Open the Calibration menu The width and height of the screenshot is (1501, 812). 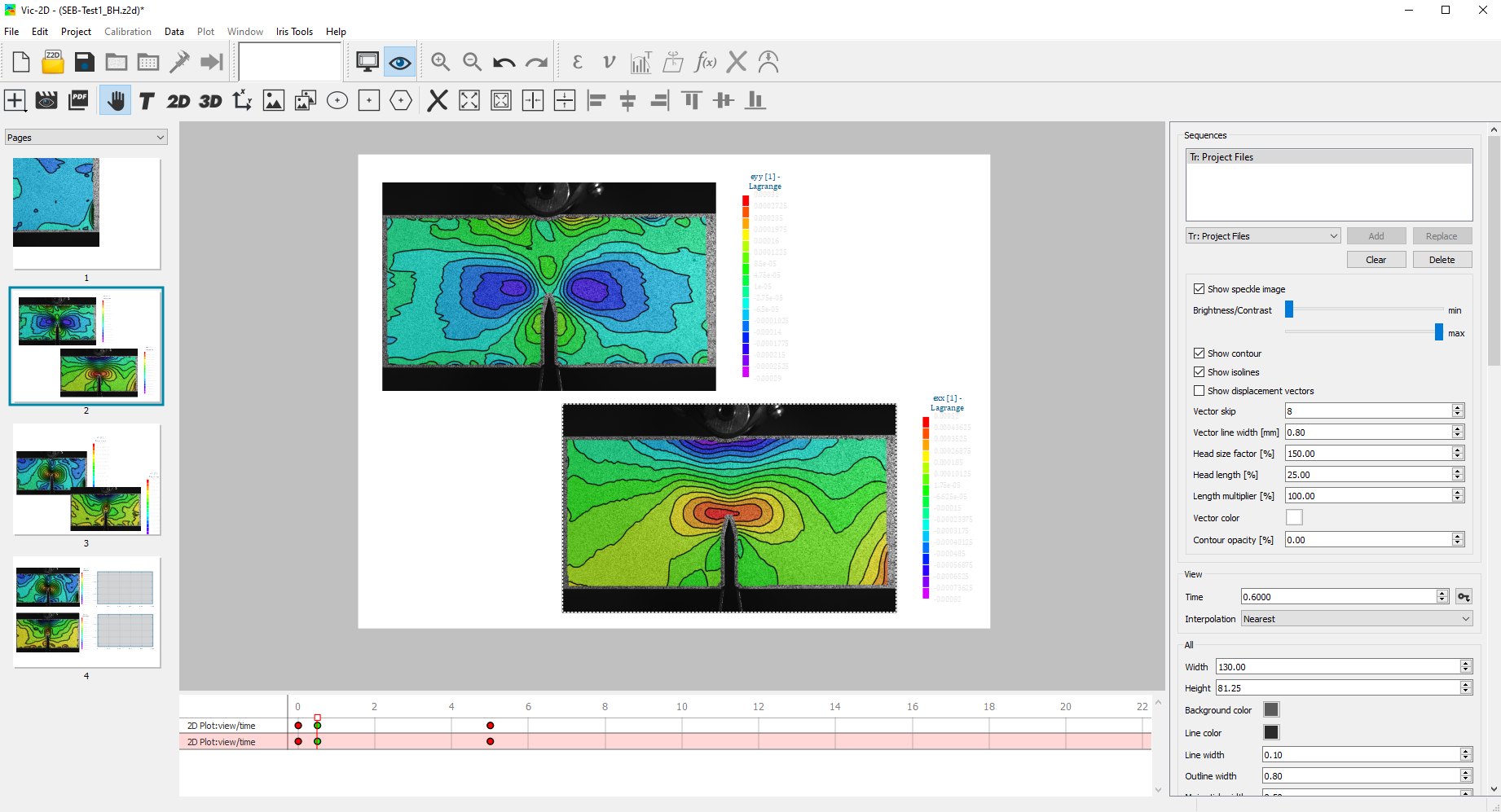pos(127,32)
